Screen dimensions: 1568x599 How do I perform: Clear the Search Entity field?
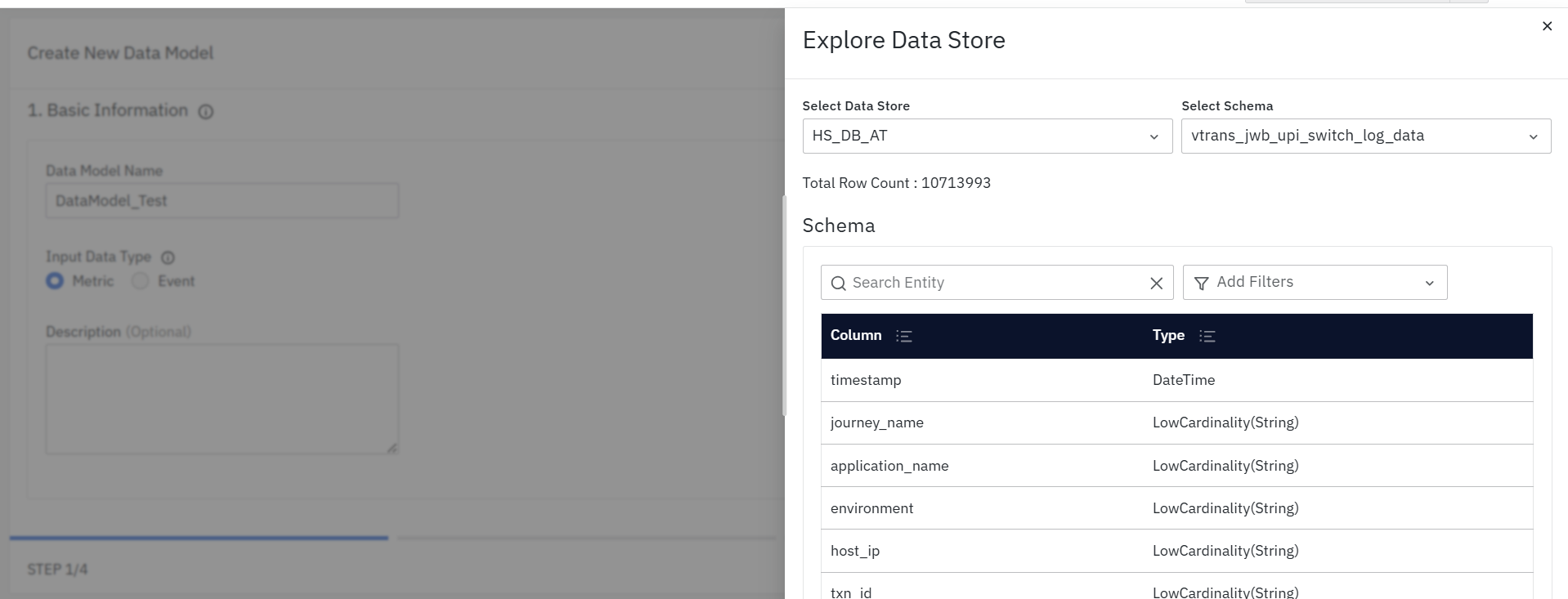1156,283
